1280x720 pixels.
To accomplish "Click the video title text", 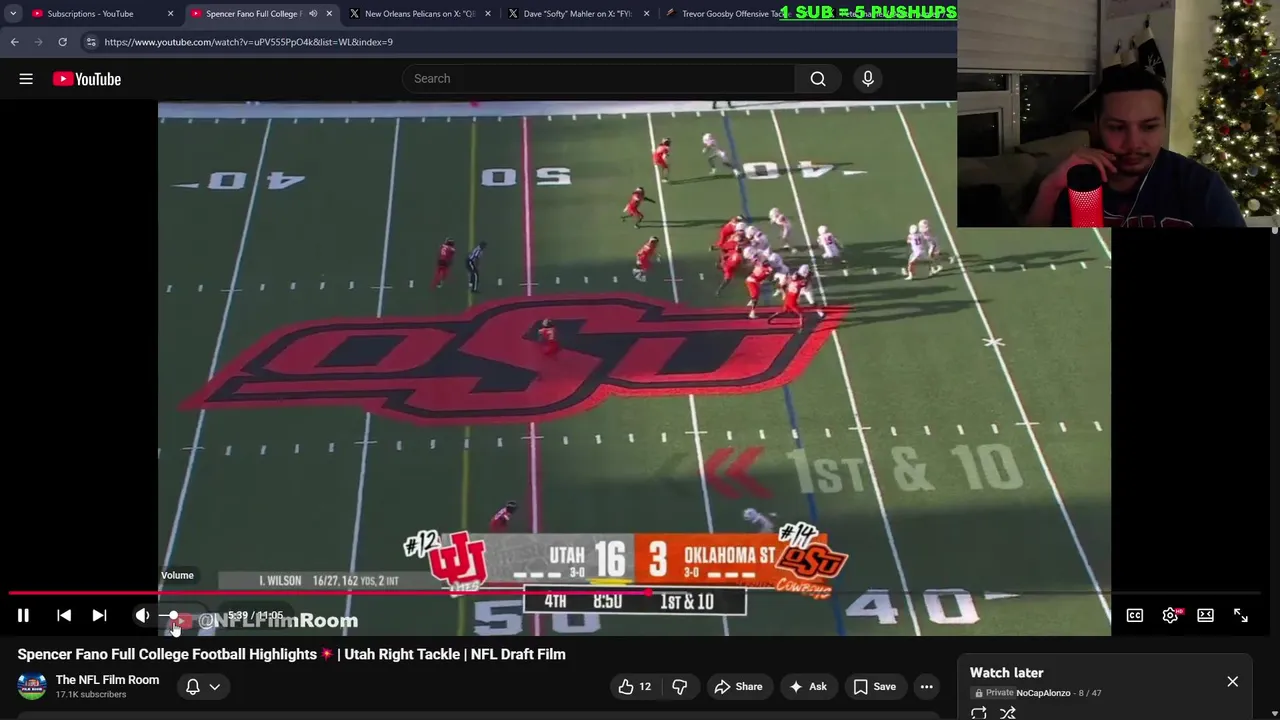I will 291,654.
